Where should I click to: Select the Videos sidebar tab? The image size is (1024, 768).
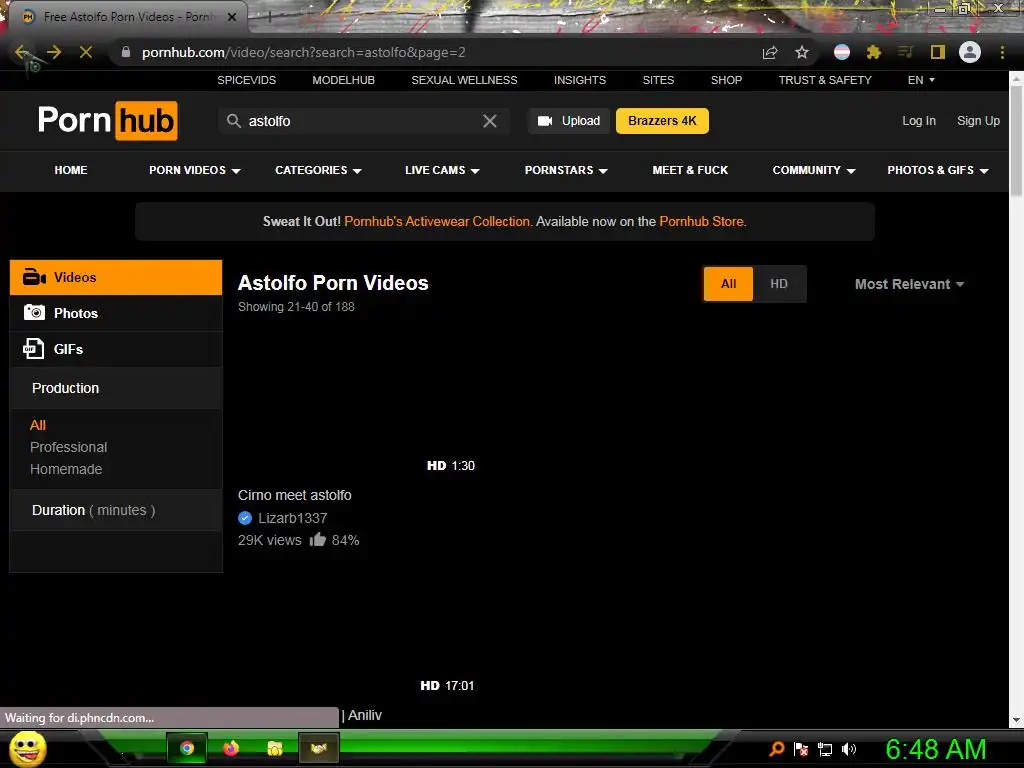[x=116, y=278]
